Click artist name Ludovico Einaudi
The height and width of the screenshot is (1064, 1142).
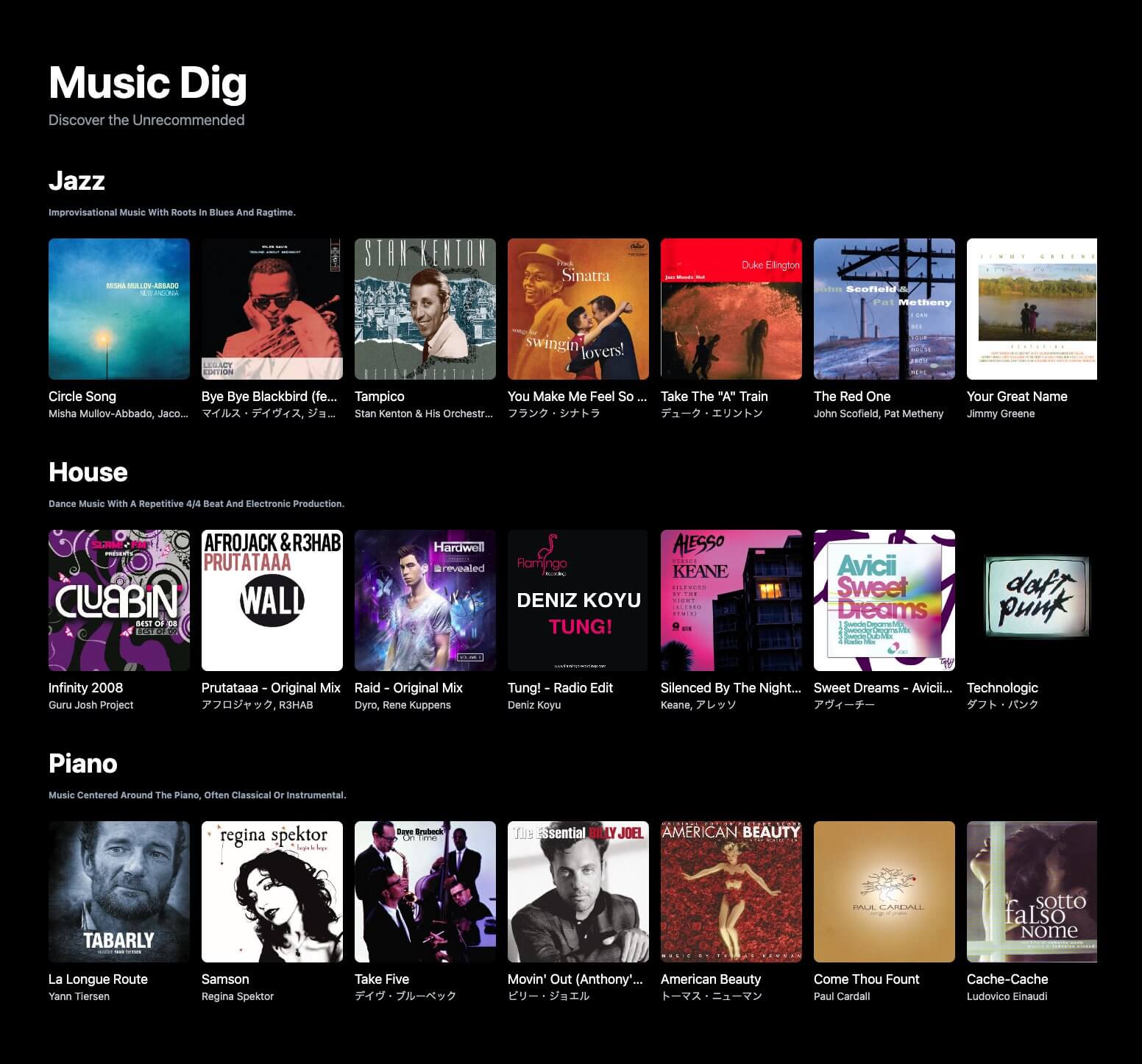1007,996
